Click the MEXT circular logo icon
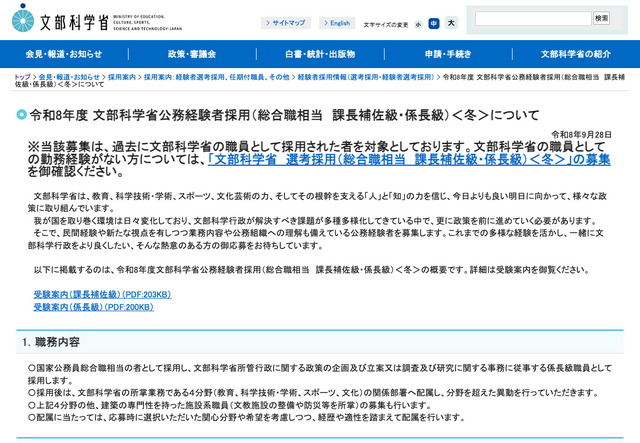 coord(23,18)
